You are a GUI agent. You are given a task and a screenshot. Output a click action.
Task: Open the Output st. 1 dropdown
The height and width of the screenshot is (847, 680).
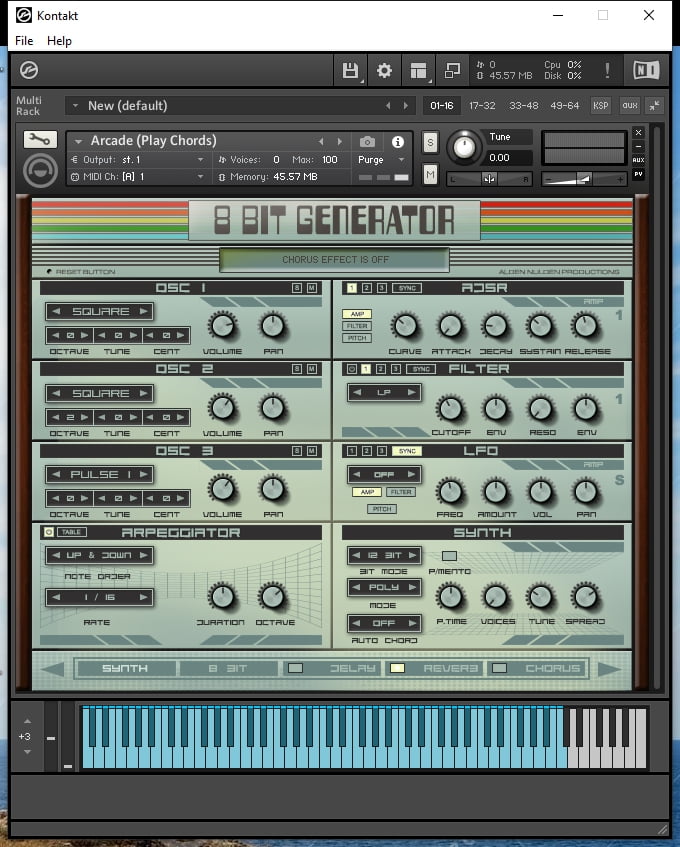200,160
